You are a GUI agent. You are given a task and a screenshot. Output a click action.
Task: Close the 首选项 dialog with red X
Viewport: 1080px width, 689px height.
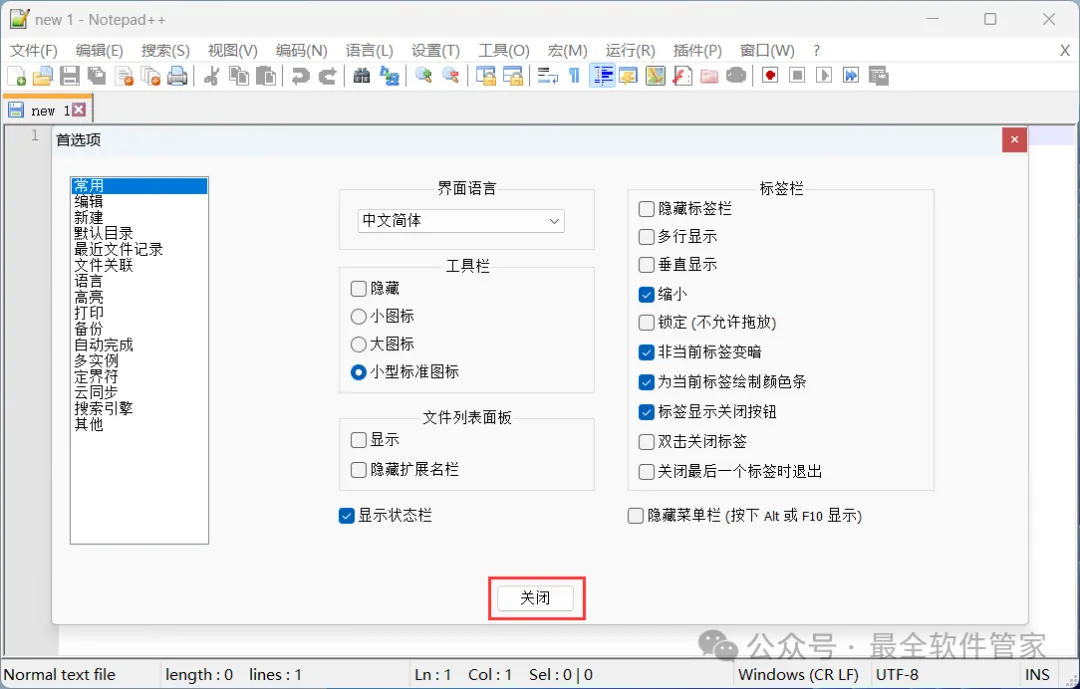tap(1014, 140)
